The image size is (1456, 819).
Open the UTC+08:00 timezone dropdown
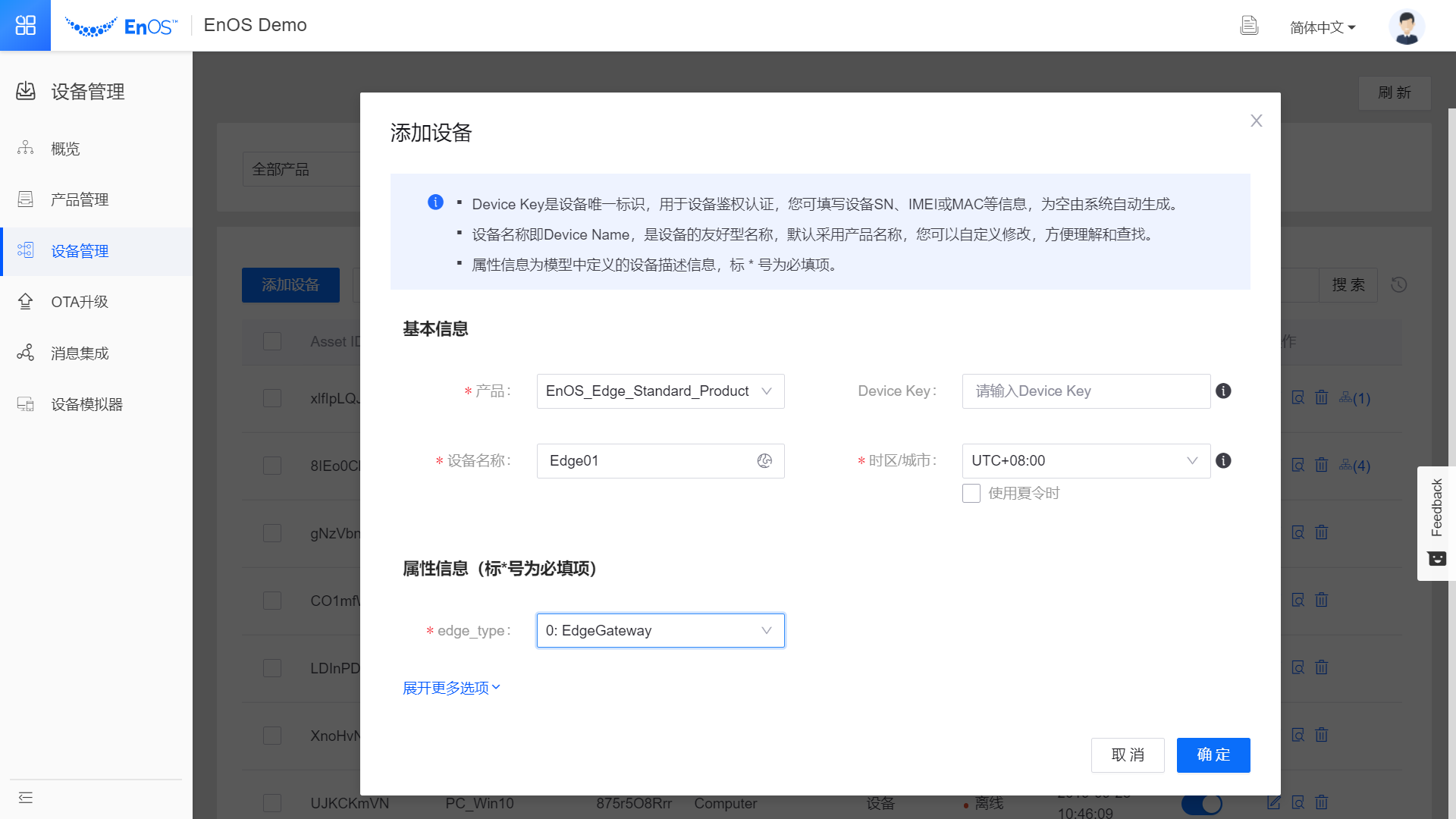tap(1085, 461)
